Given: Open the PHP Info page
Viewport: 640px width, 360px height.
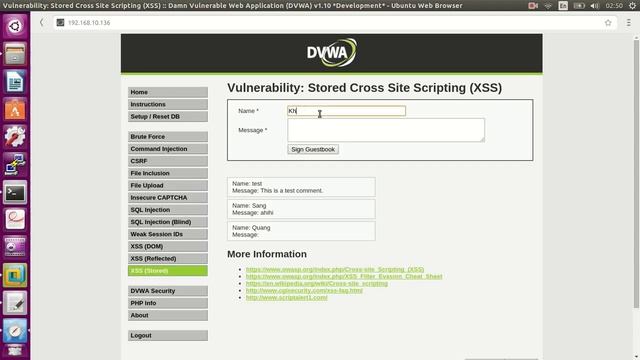Looking at the screenshot, I should (168, 303).
